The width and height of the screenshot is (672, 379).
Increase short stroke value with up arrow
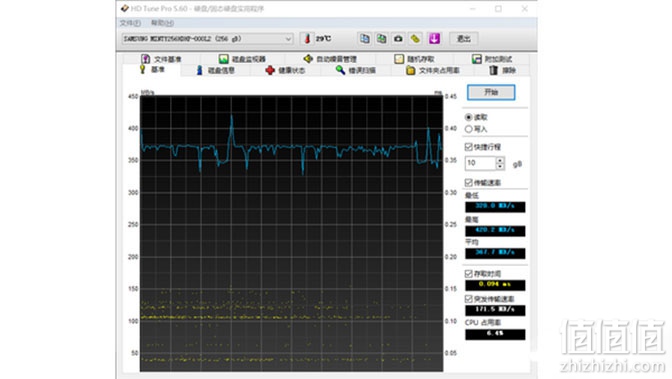[500, 160]
